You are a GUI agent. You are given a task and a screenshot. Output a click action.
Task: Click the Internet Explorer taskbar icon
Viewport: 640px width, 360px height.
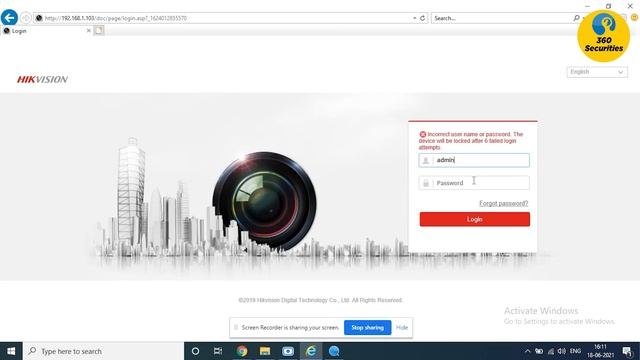tap(311, 351)
